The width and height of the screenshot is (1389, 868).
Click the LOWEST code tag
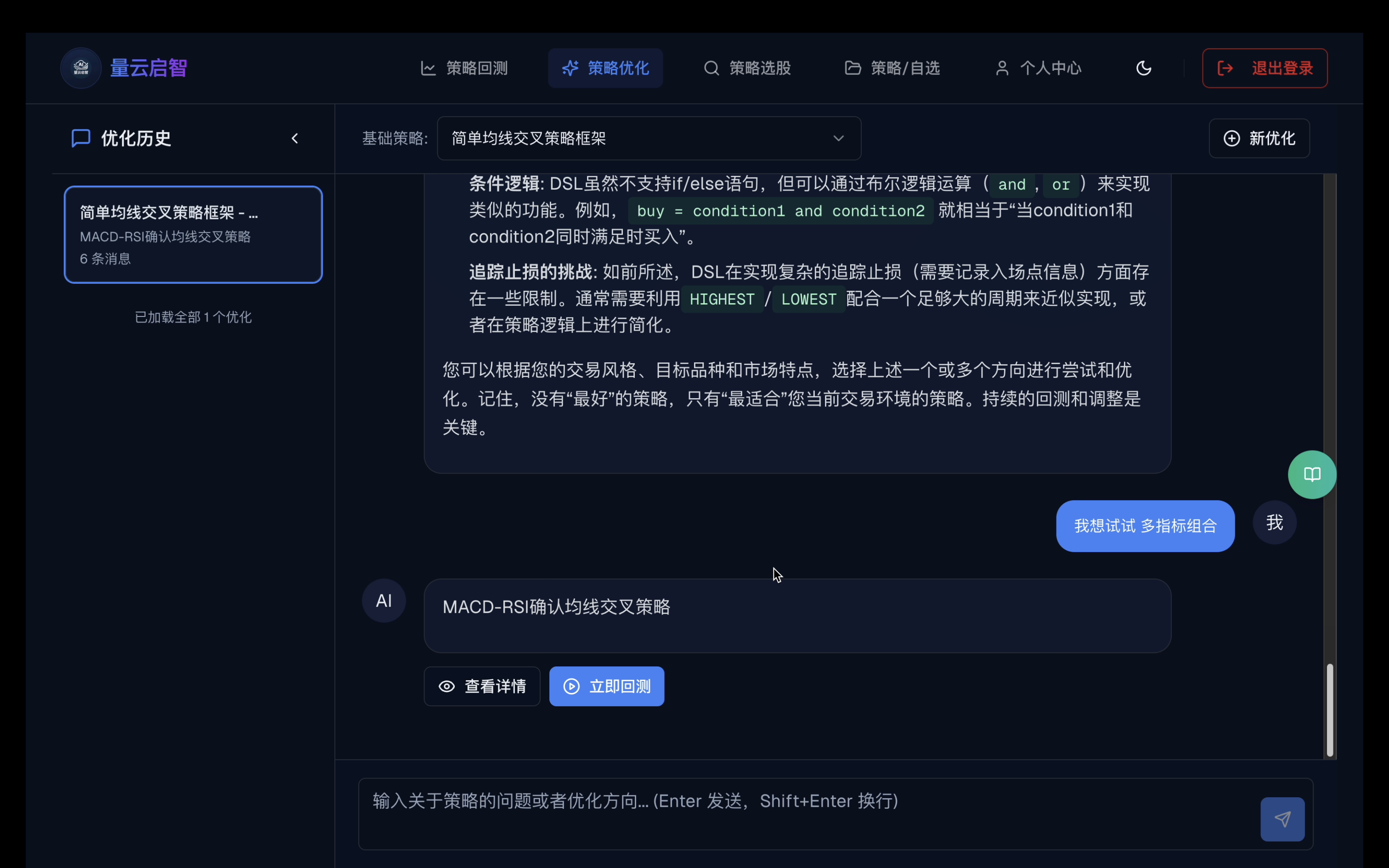tap(808, 299)
